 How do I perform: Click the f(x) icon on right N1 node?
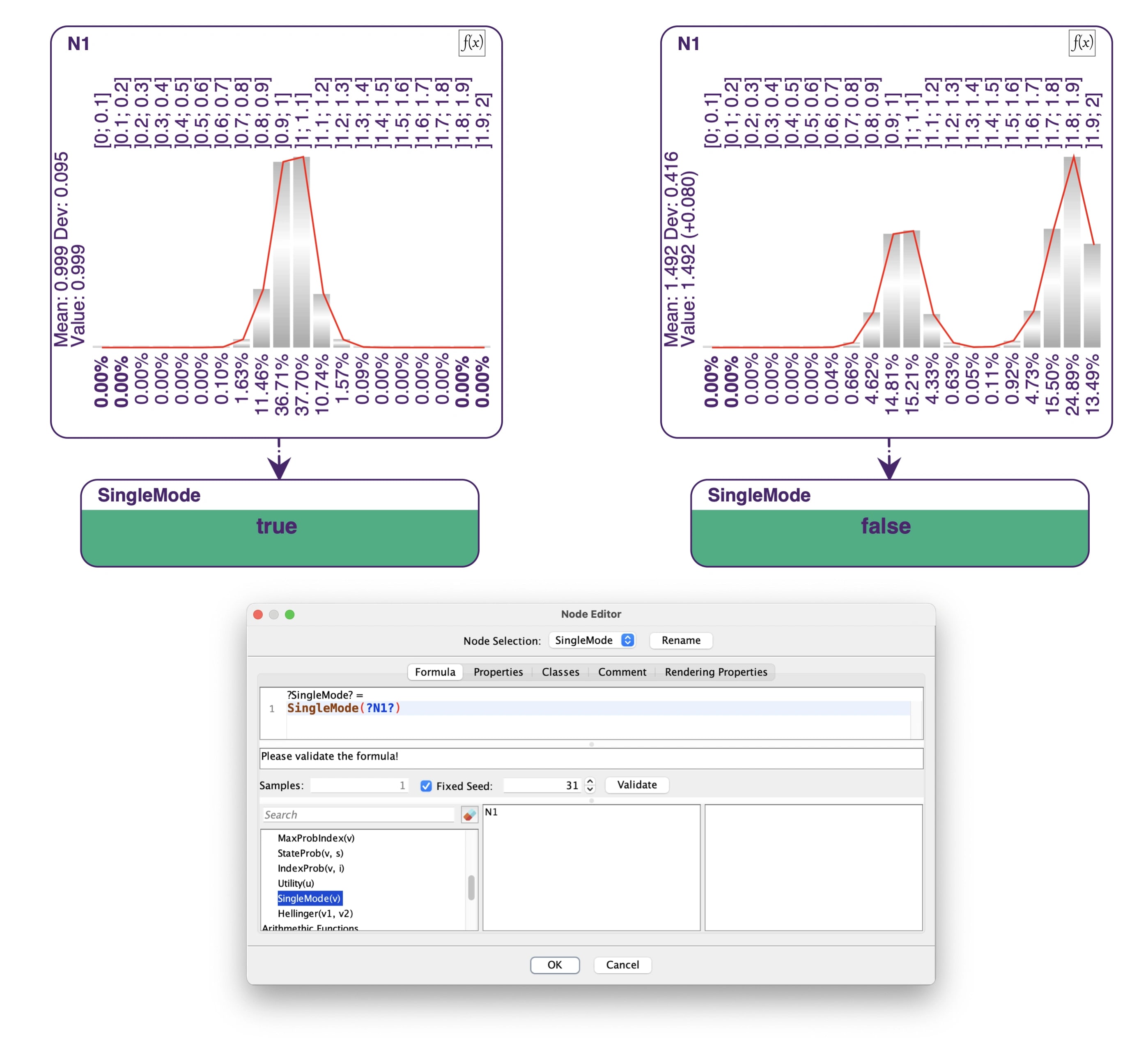[x=1081, y=43]
